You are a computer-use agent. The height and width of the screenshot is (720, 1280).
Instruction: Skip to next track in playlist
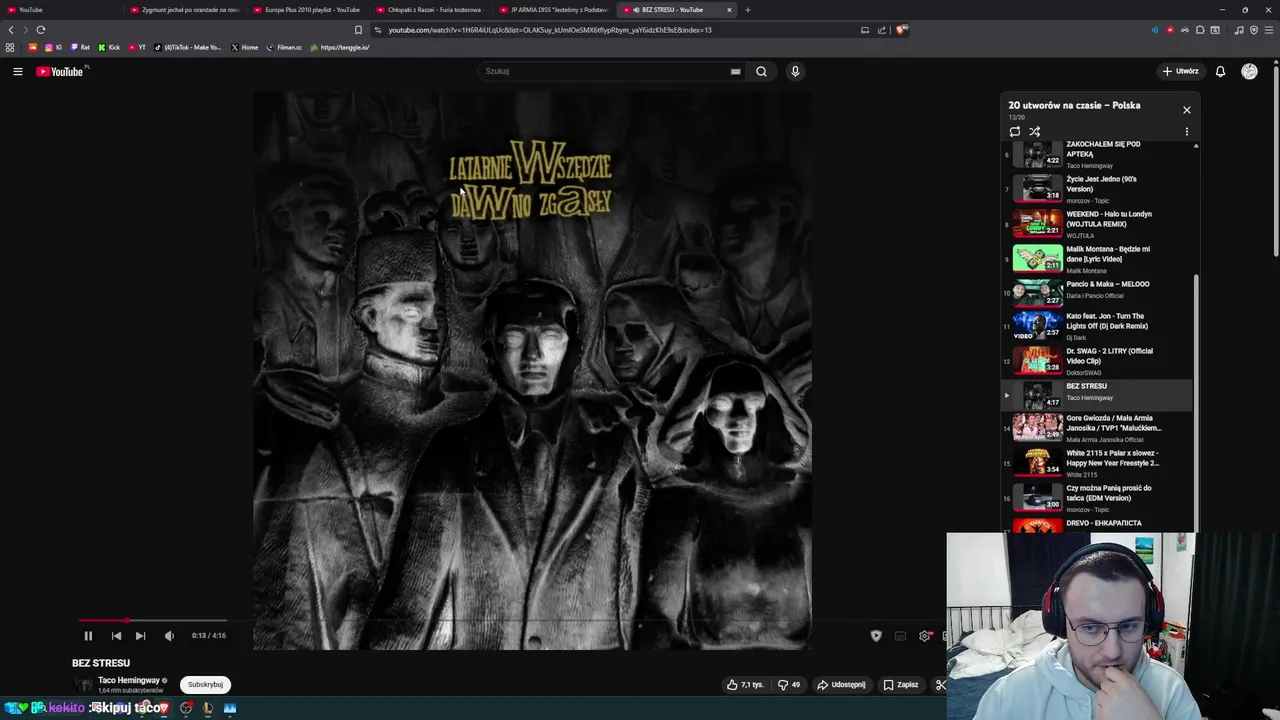click(x=140, y=636)
